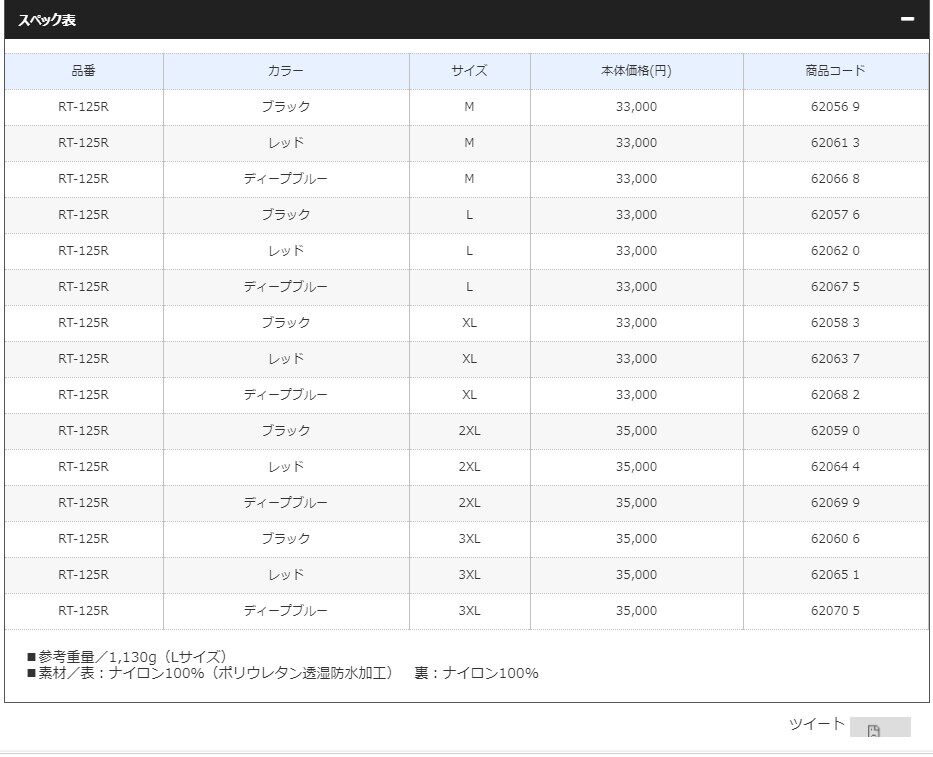The image size is (933, 757).
Task: Click product code 62069 9
Action: 835,503
